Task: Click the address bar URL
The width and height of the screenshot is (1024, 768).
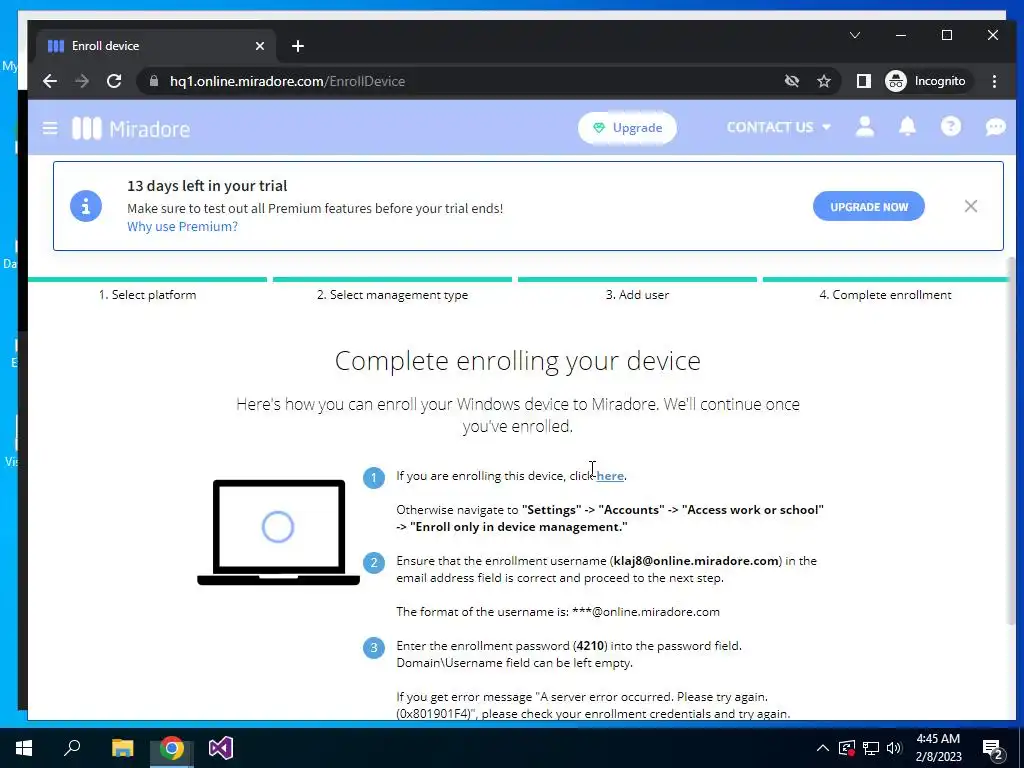Action: point(287,81)
